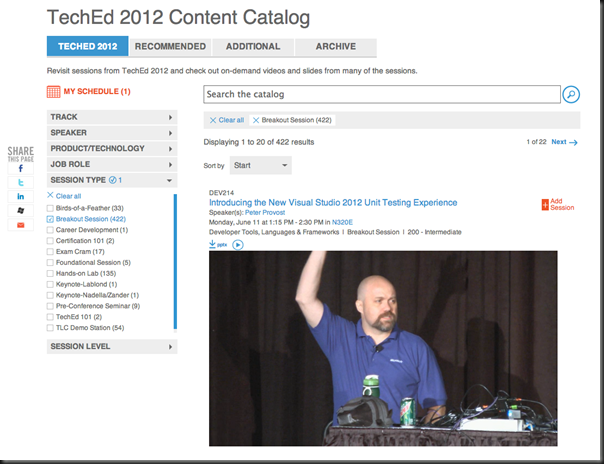Clear all in the filter bar

pyautogui.click(x=227, y=120)
